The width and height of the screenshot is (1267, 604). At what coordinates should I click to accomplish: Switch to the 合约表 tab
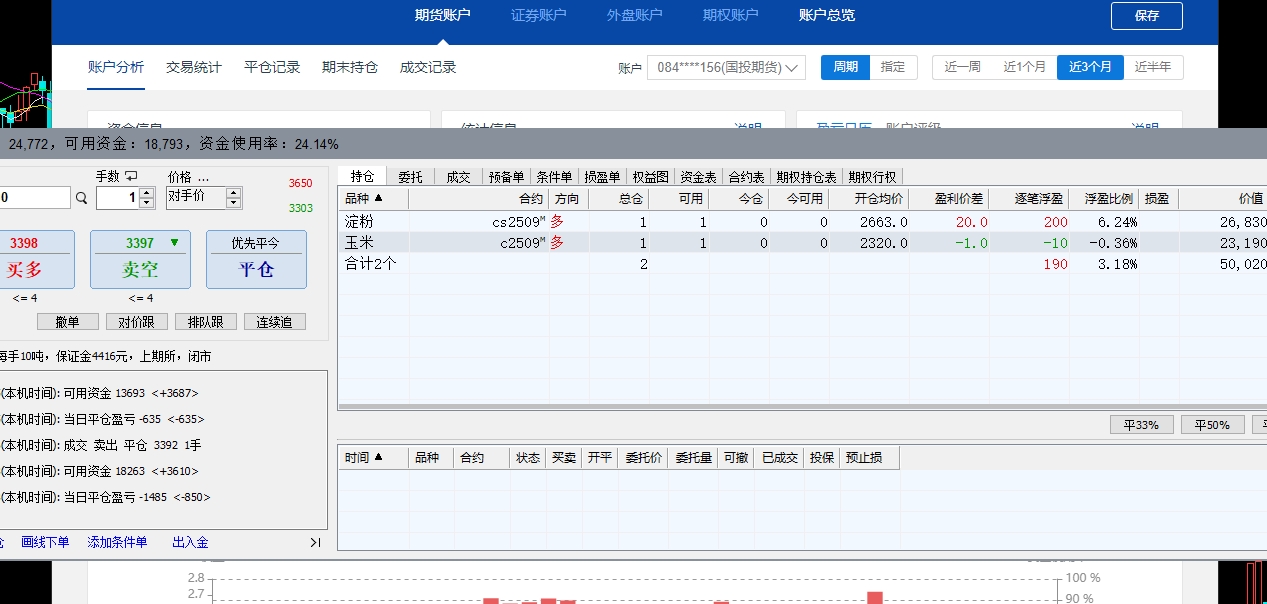[746, 177]
